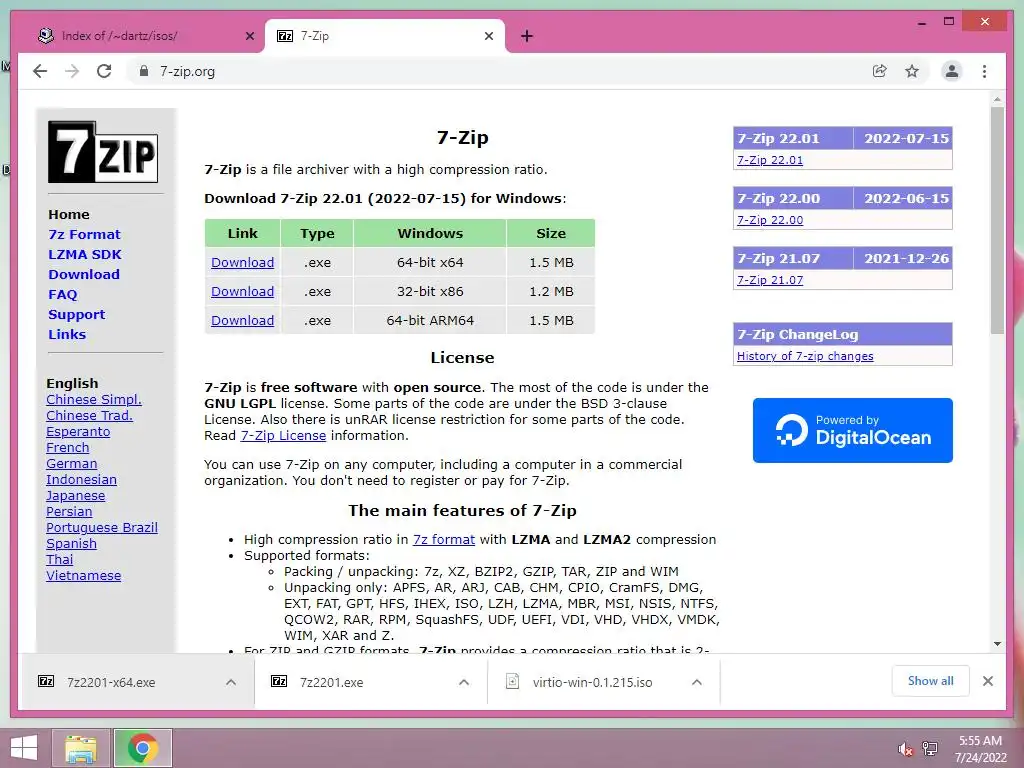
Task: Switch language to Spanish
Action: tap(71, 543)
